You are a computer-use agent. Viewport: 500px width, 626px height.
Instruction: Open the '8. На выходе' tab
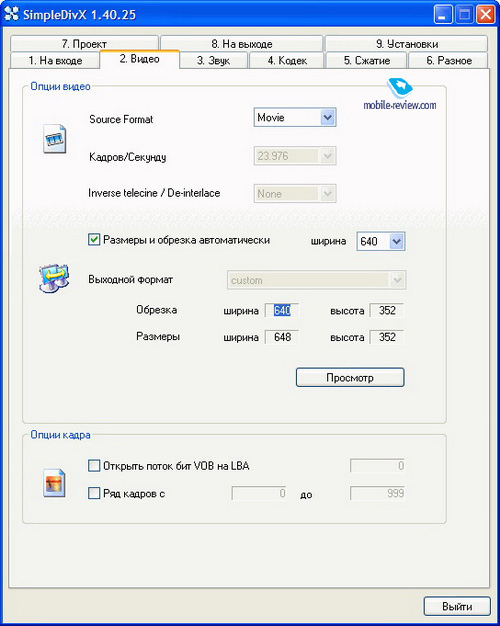[242, 44]
